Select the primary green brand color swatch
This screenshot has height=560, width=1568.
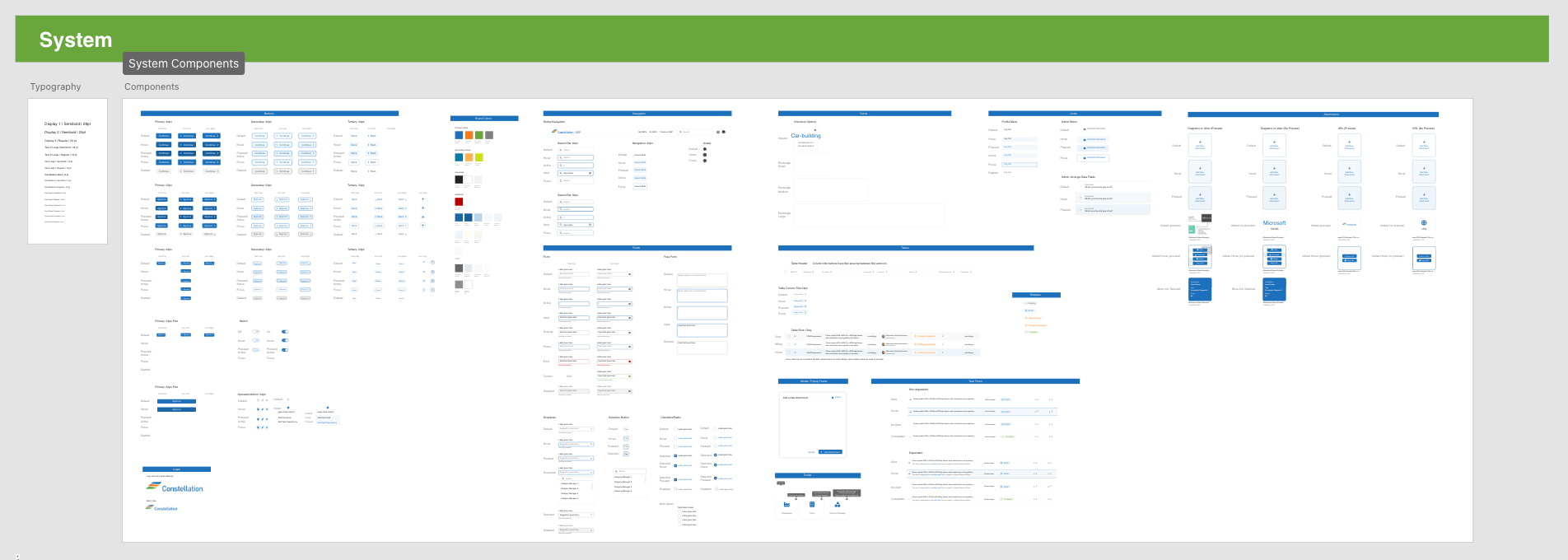478,135
